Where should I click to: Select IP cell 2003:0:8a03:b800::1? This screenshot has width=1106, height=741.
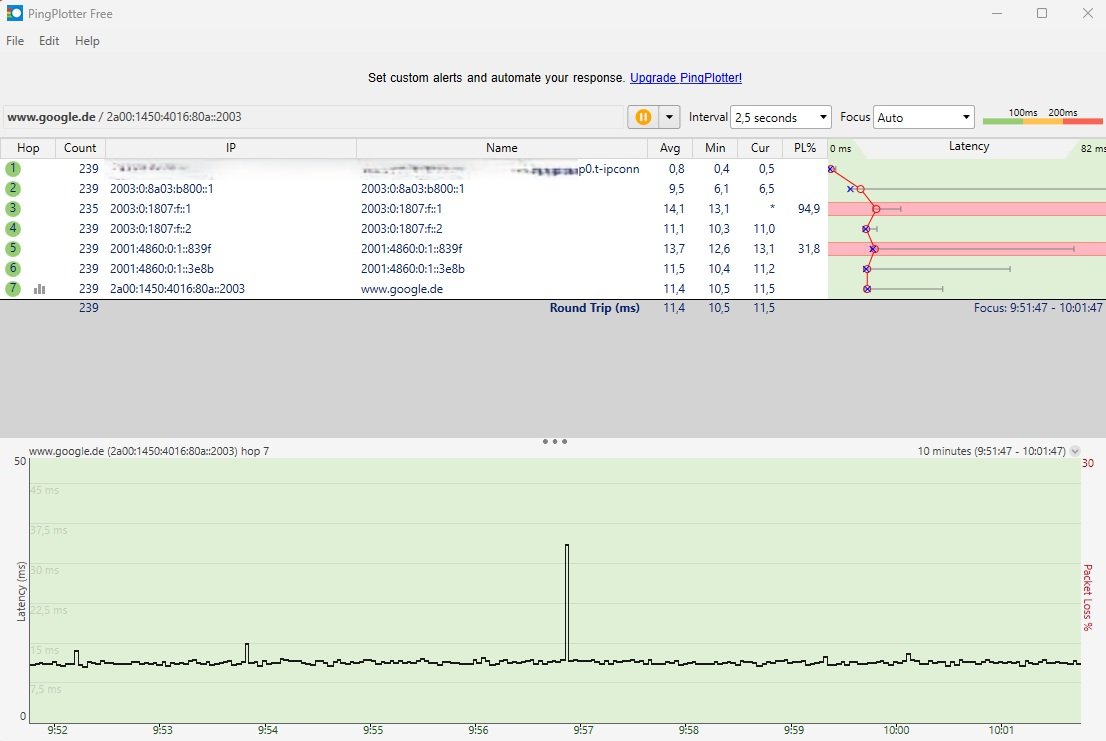(162, 189)
